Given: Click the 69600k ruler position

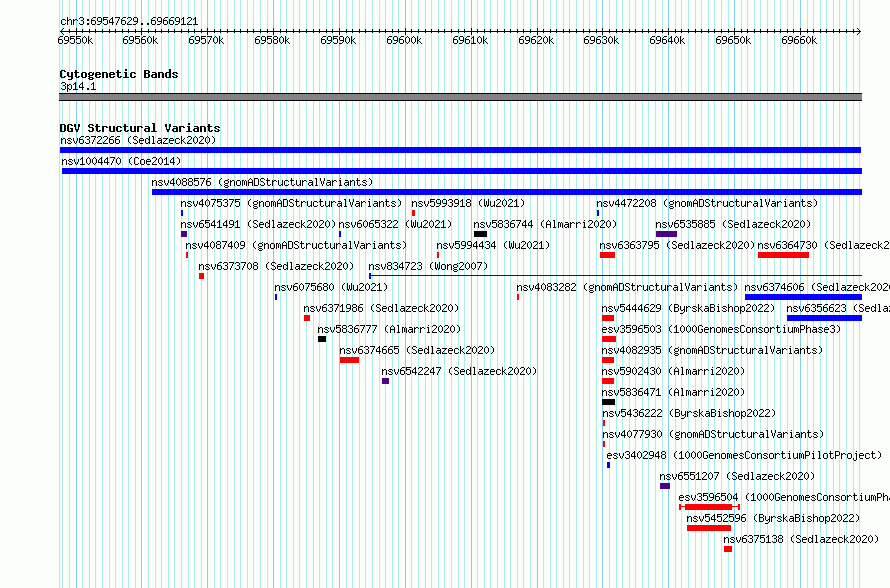Looking at the screenshot, I should (x=404, y=40).
